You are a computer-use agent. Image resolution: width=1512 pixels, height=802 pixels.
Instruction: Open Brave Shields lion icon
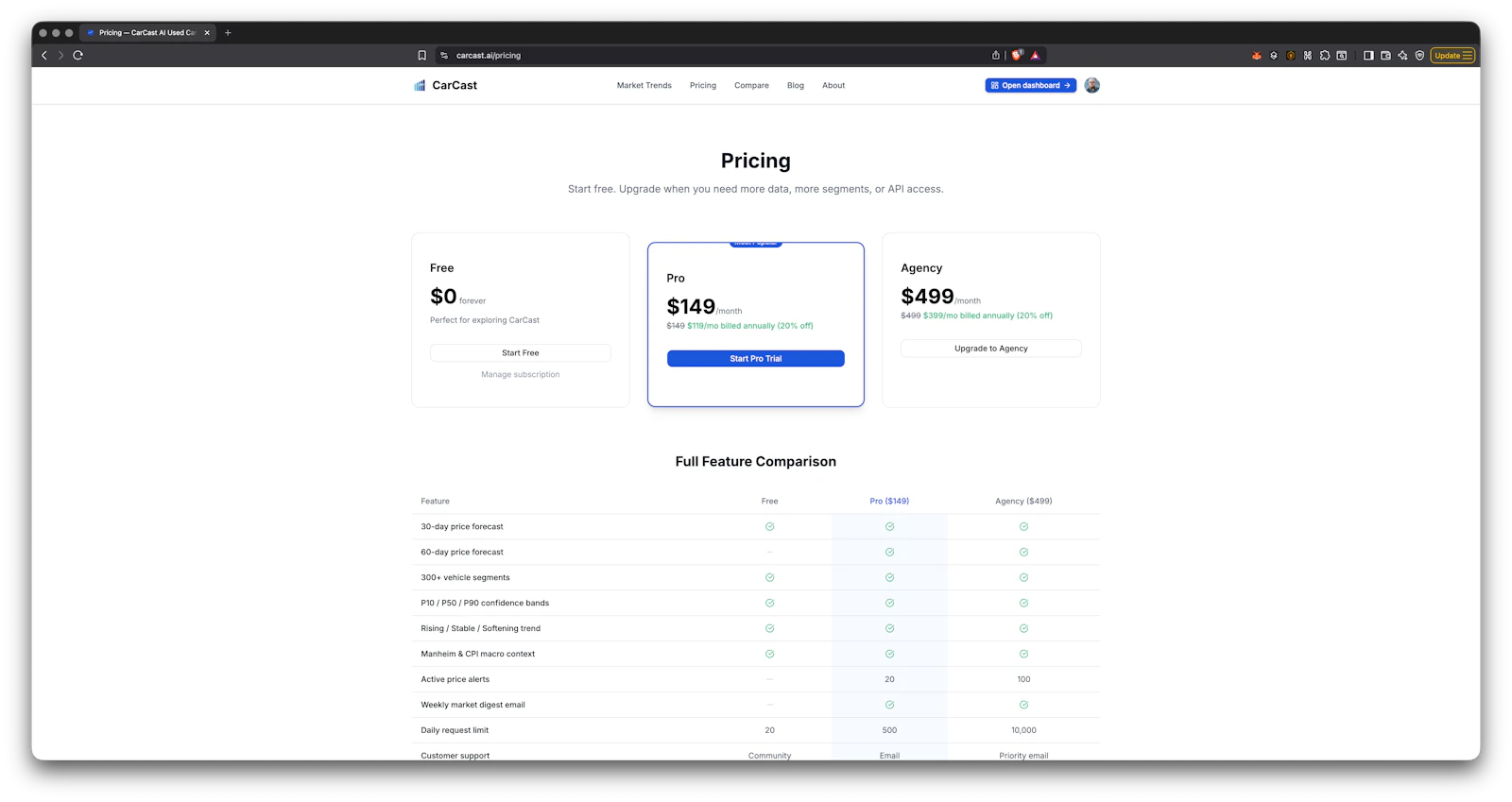click(x=1017, y=55)
